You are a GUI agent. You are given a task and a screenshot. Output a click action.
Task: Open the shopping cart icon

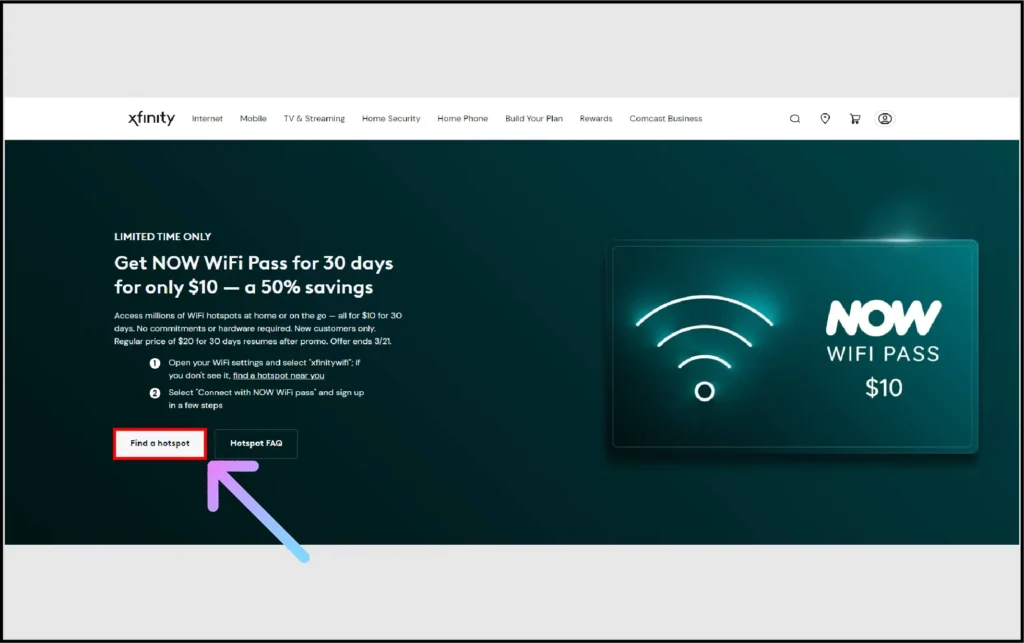tap(855, 119)
